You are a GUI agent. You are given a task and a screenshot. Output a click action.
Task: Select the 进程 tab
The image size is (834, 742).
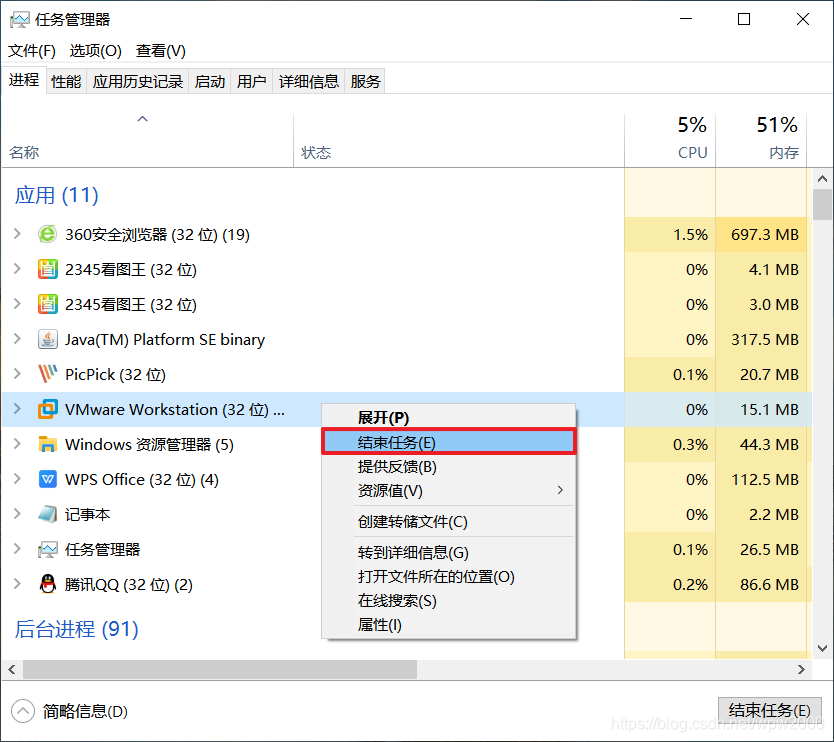click(x=24, y=80)
